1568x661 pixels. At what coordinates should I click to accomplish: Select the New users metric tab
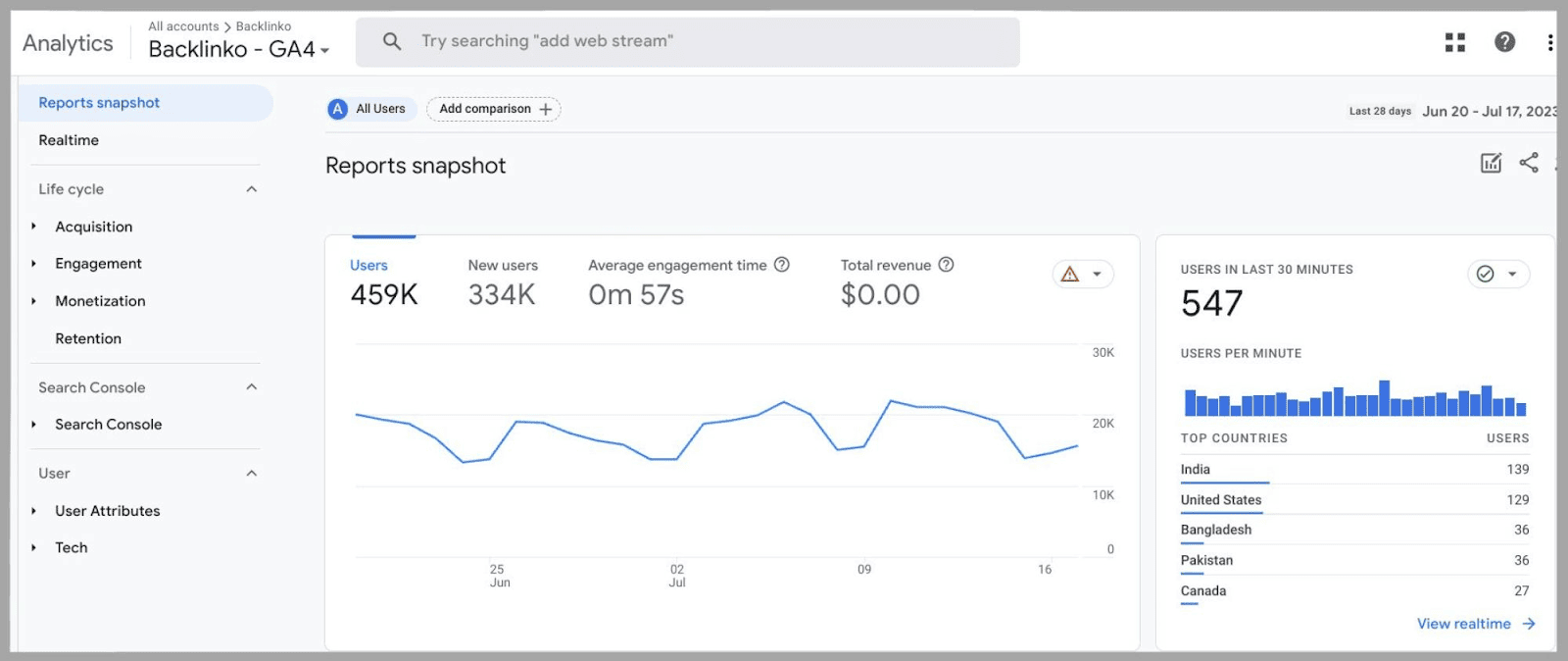pyautogui.click(x=502, y=266)
